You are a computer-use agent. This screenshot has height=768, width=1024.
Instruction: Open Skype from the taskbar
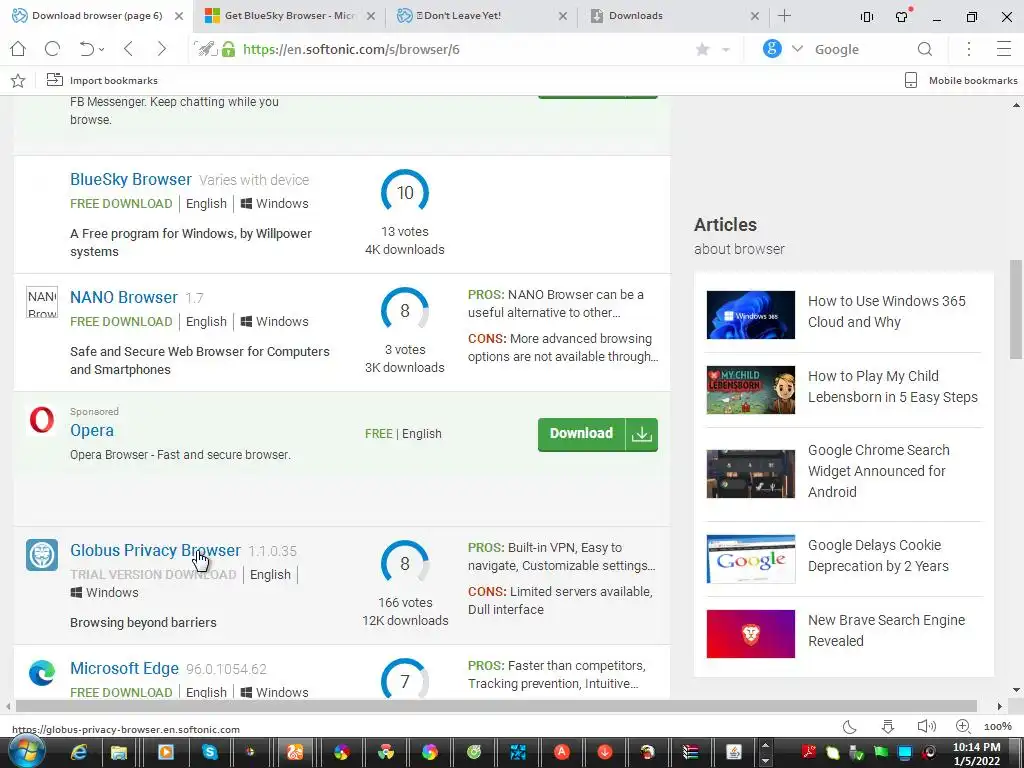pyautogui.click(x=210, y=752)
